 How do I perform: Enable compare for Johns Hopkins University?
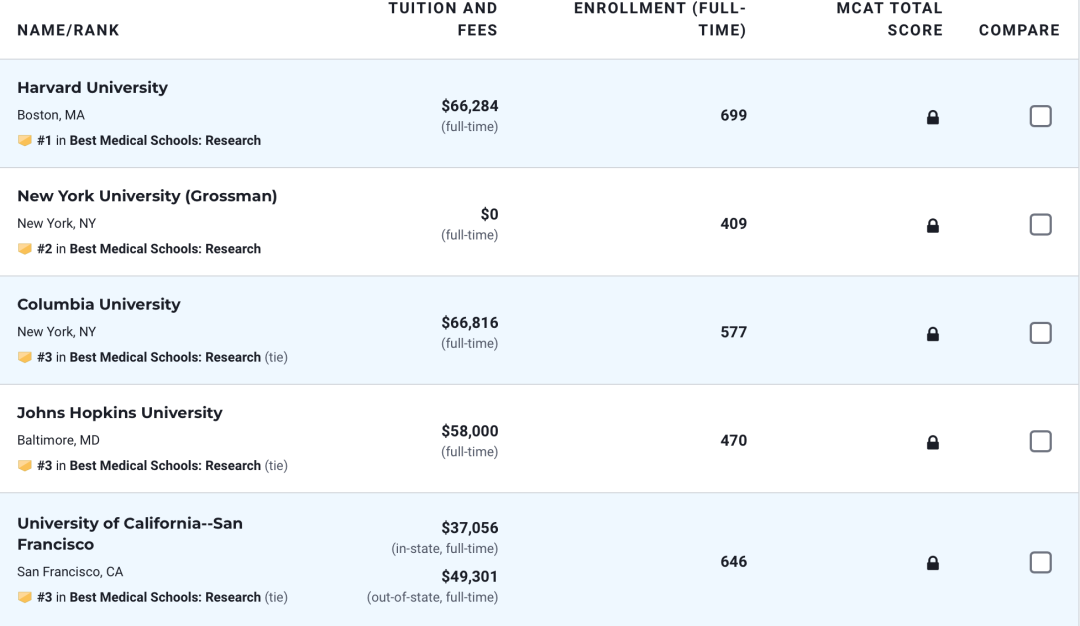click(1040, 441)
